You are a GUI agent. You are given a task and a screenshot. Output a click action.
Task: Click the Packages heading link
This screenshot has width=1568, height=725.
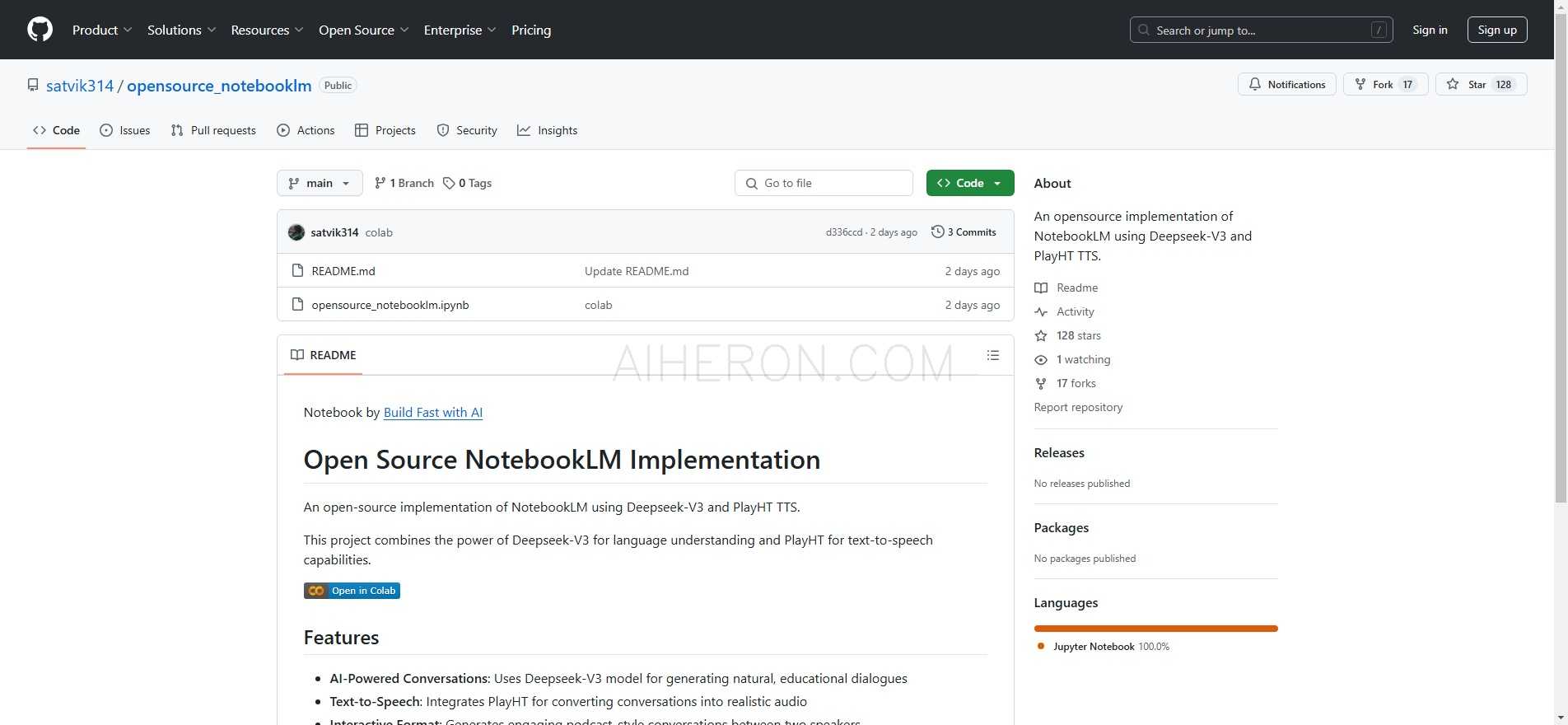pos(1062,528)
